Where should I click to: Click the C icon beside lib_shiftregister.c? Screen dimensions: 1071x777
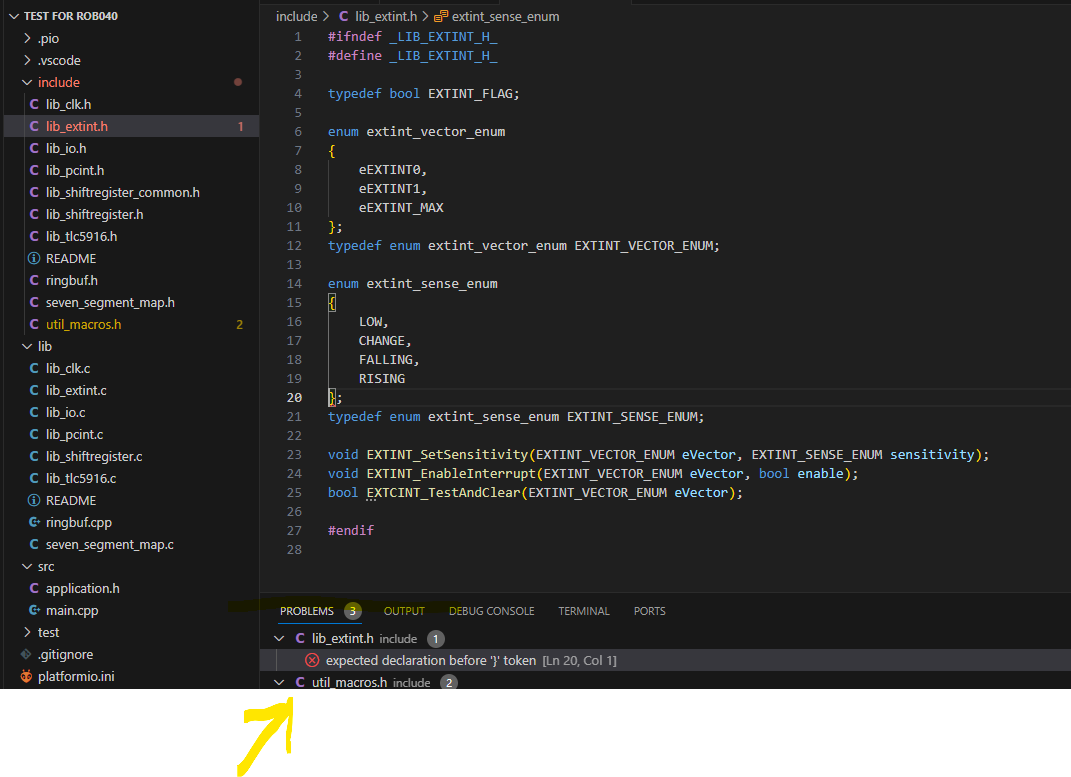(x=34, y=456)
